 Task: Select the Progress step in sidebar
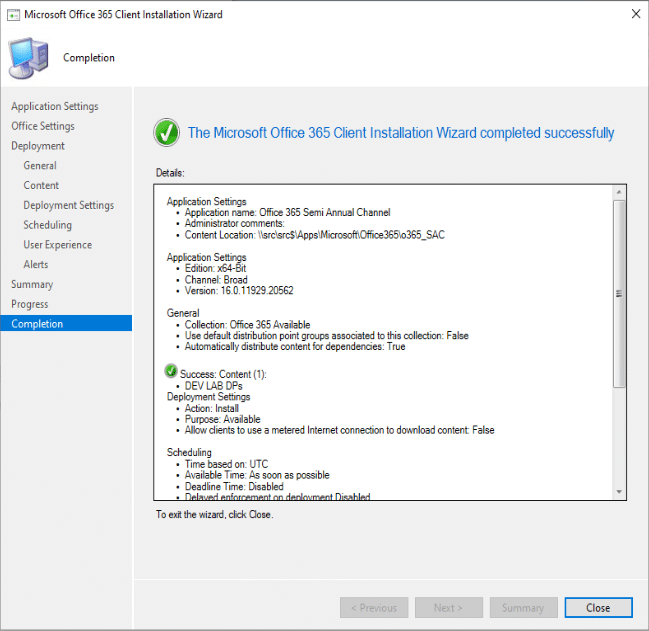point(29,304)
